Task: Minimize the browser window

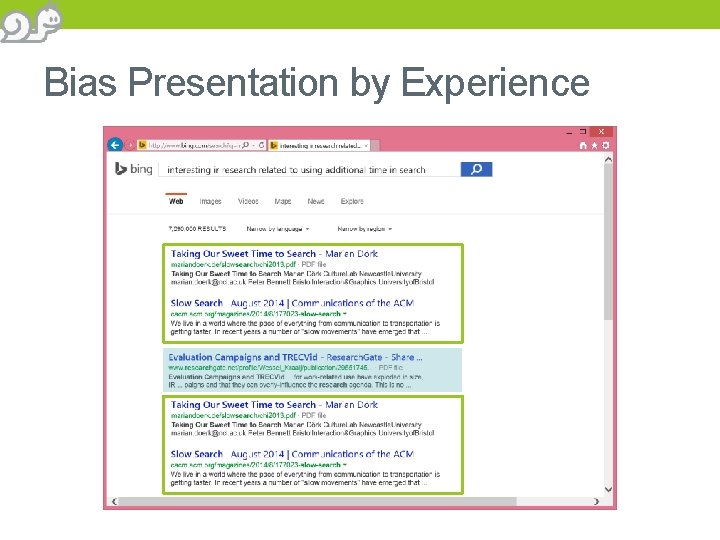Action: pyautogui.click(x=569, y=132)
